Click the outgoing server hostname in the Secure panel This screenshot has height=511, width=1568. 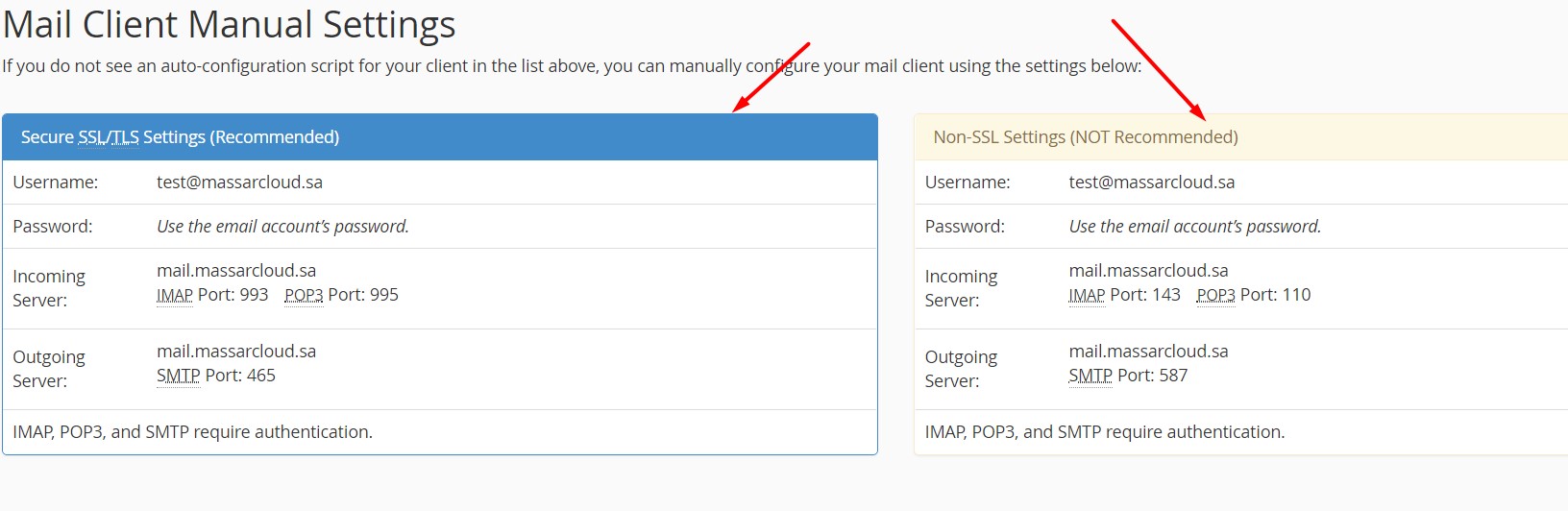[236, 352]
